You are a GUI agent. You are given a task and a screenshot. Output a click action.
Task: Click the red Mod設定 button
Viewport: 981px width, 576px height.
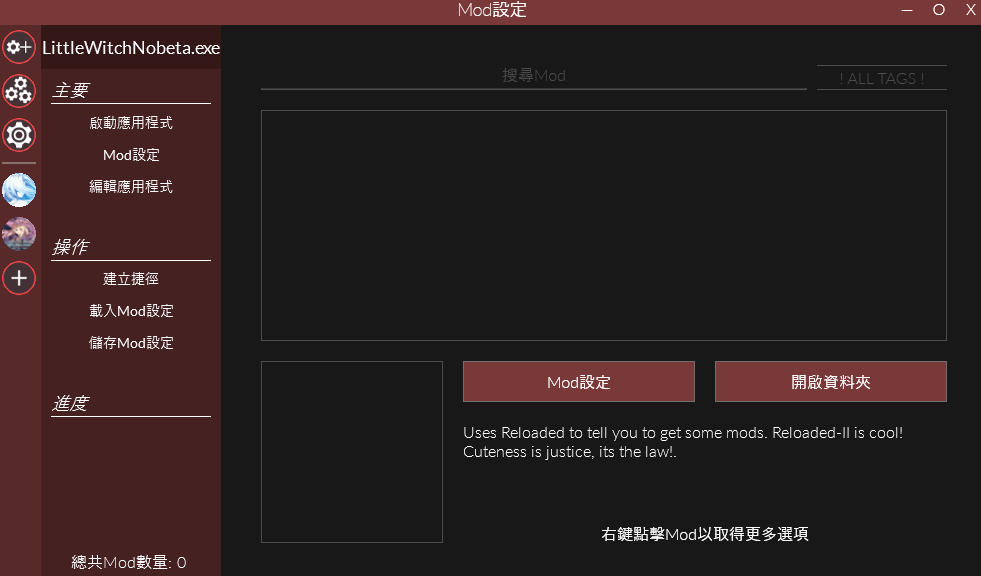pos(579,381)
